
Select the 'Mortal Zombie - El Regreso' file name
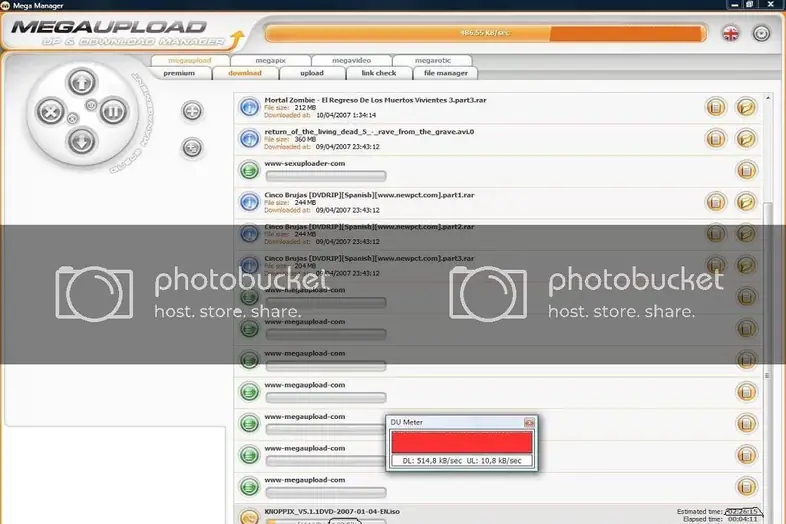point(375,100)
